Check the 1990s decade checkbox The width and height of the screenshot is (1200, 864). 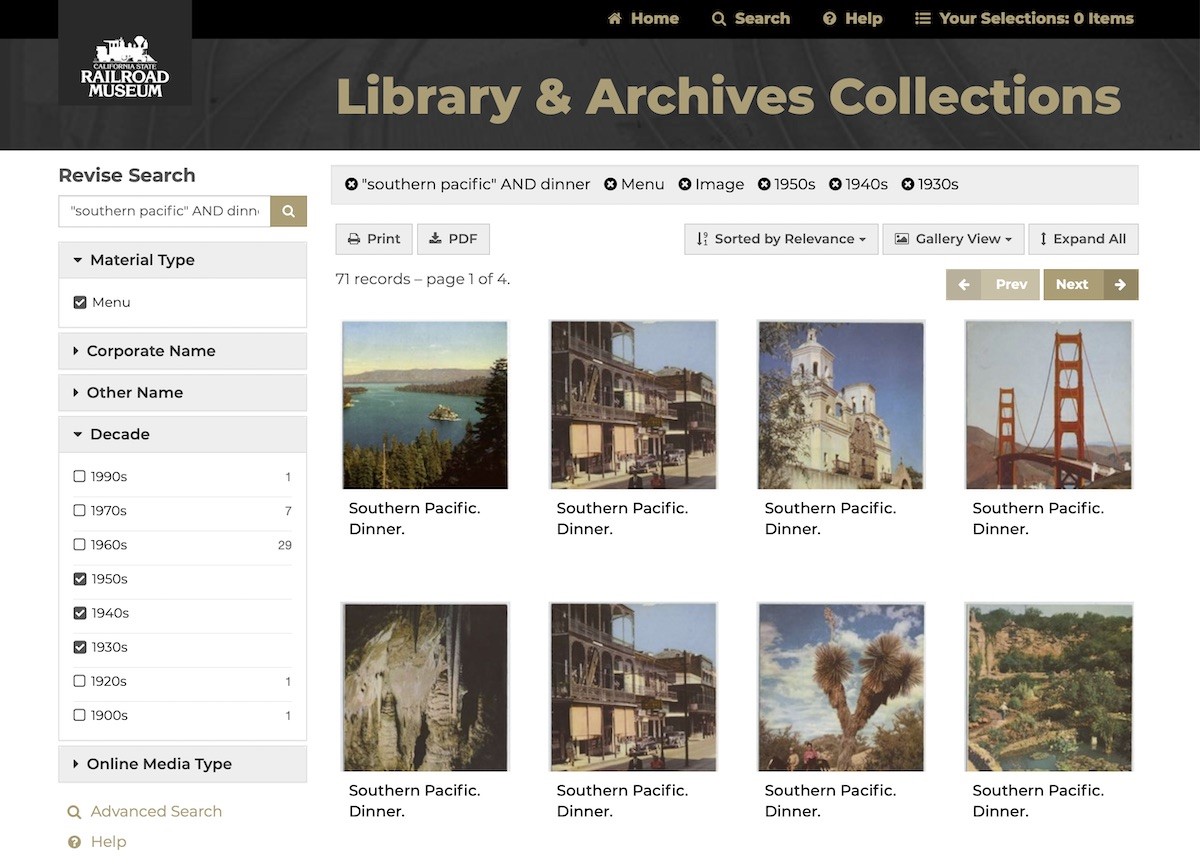(x=80, y=477)
